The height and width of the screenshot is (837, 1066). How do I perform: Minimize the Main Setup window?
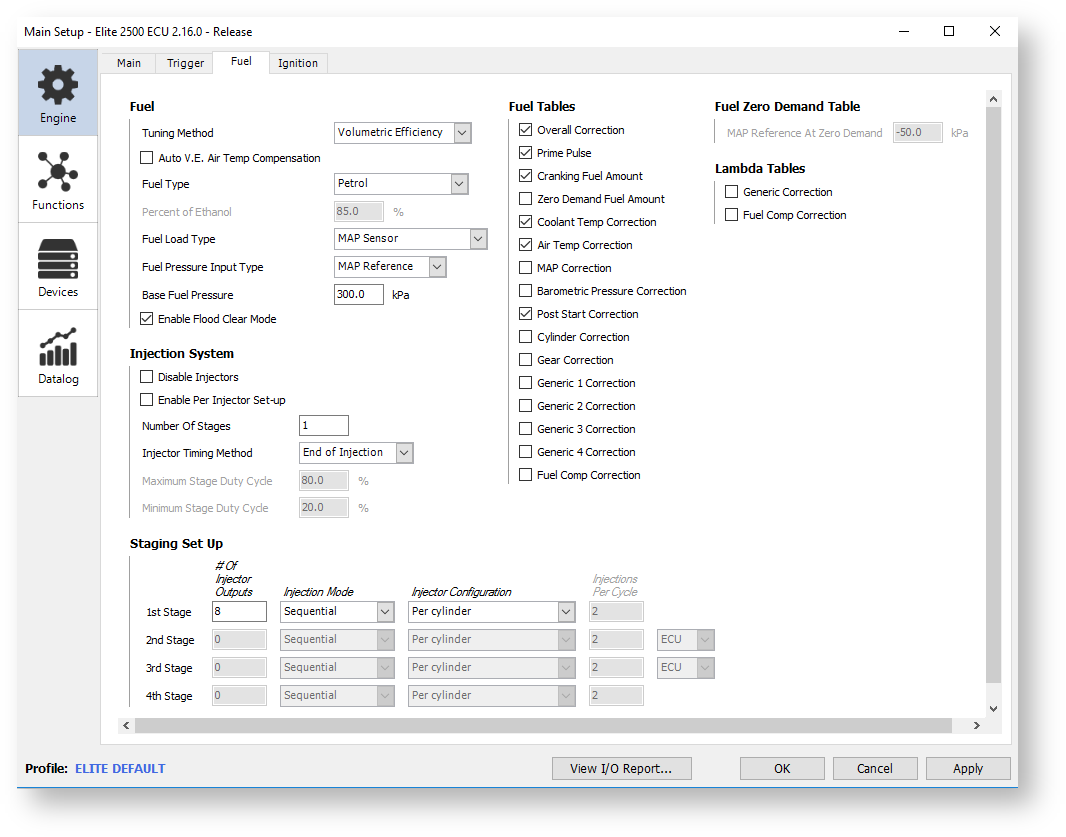tap(904, 31)
